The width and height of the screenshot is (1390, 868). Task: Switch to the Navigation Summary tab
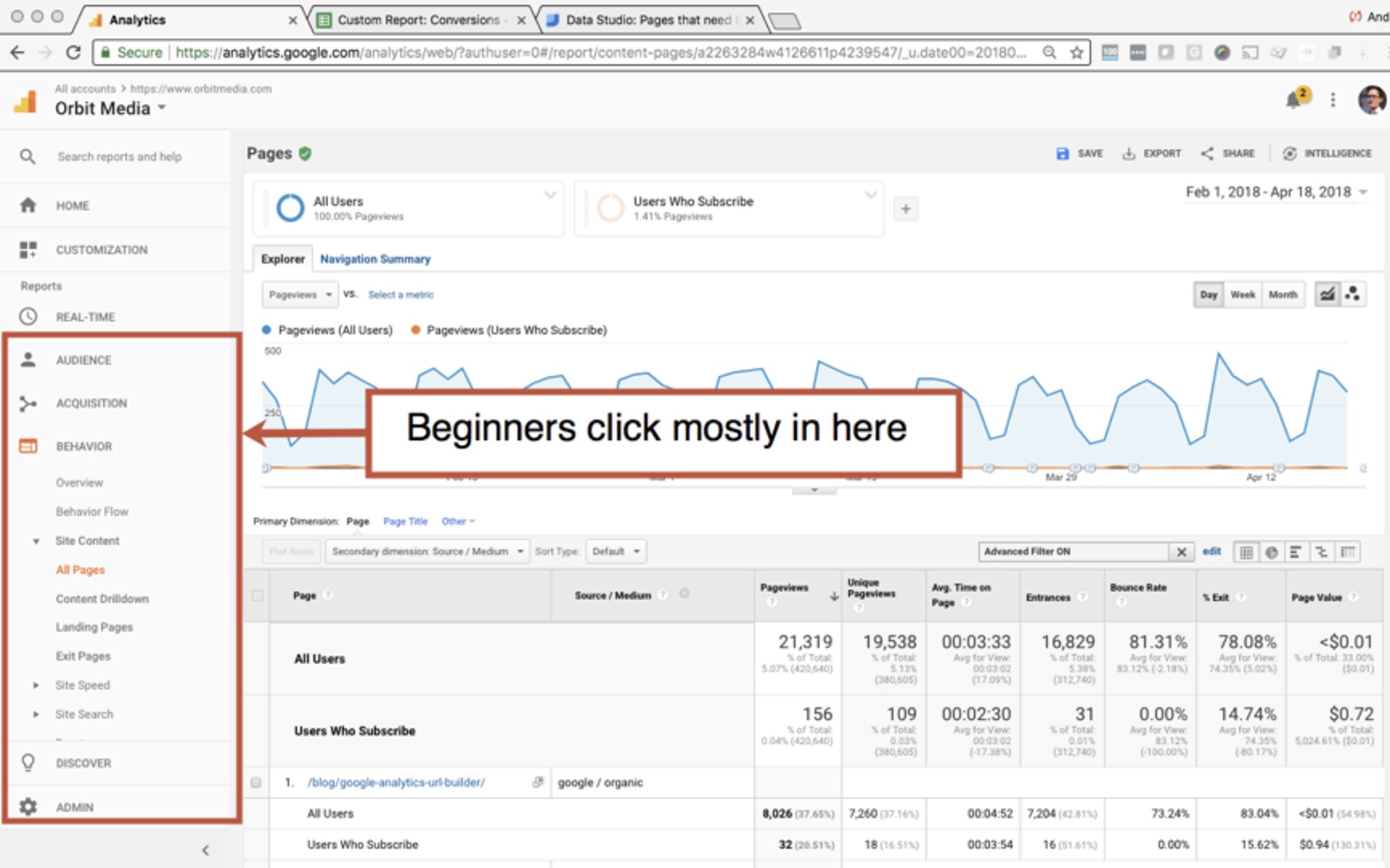click(x=375, y=259)
